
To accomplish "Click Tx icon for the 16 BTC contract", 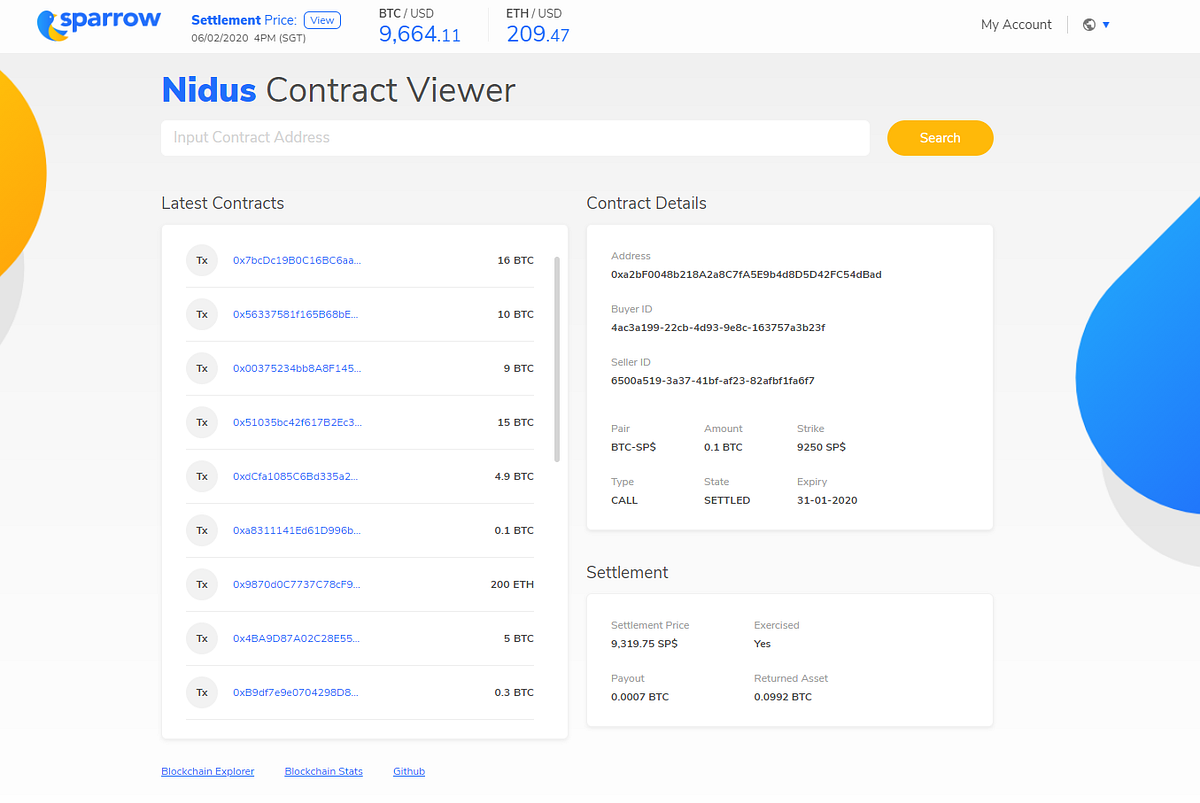I will [201, 260].
